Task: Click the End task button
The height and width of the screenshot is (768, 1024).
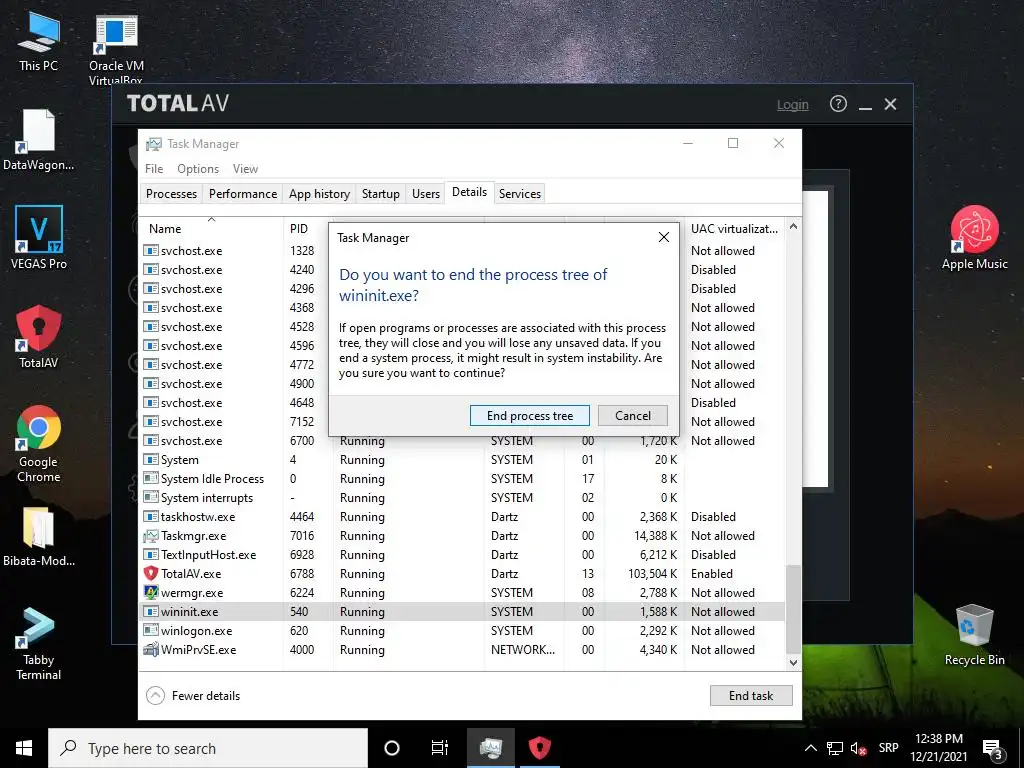Action: pos(751,696)
